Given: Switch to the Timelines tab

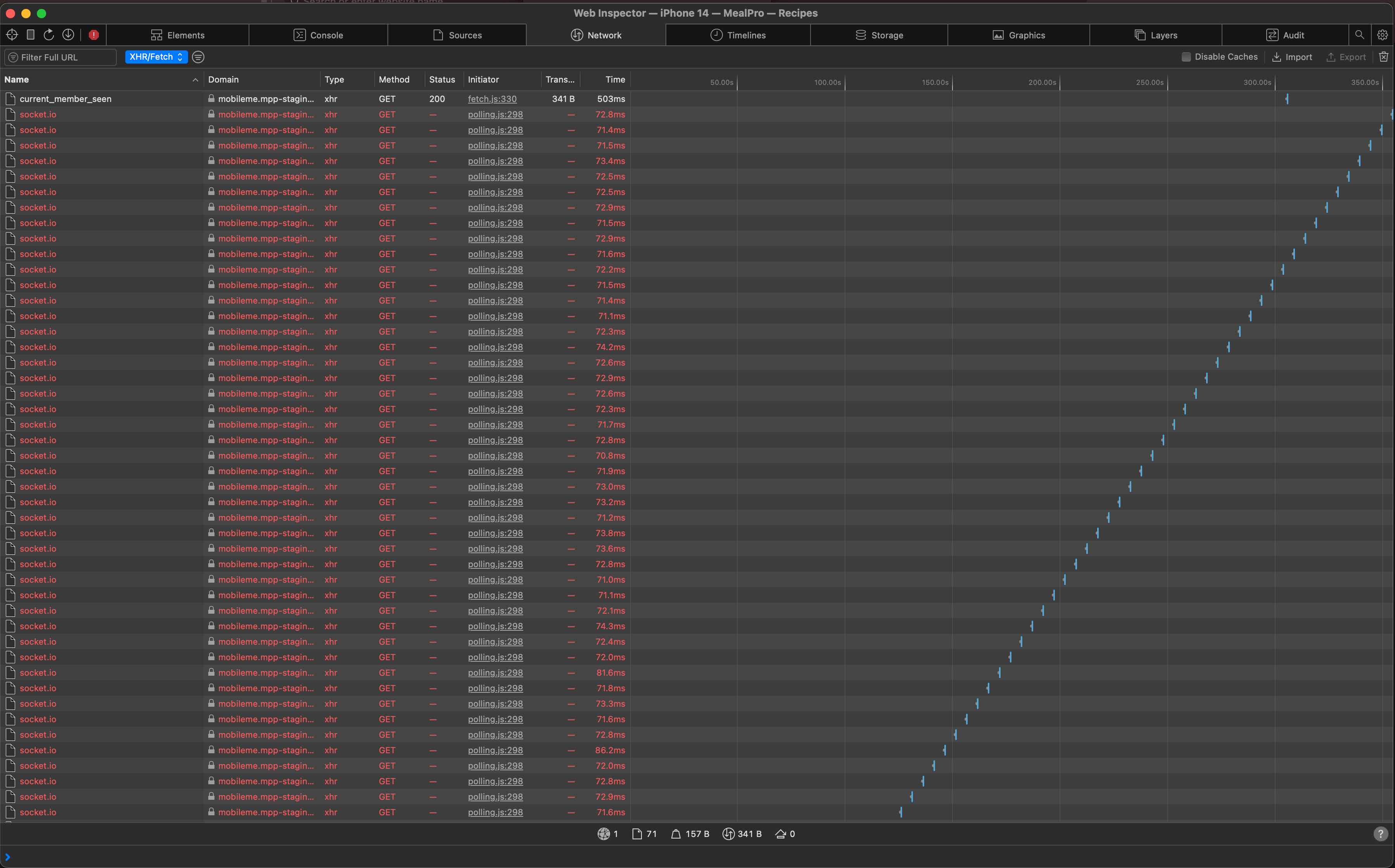Looking at the screenshot, I should (738, 35).
